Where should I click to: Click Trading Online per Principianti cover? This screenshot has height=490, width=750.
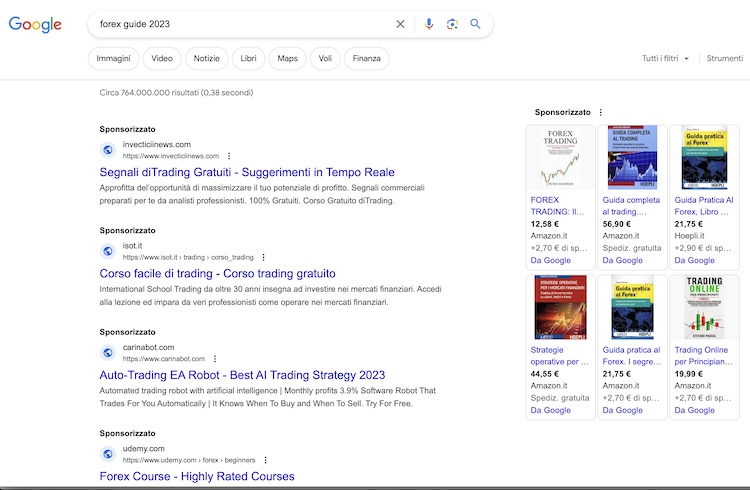(704, 307)
